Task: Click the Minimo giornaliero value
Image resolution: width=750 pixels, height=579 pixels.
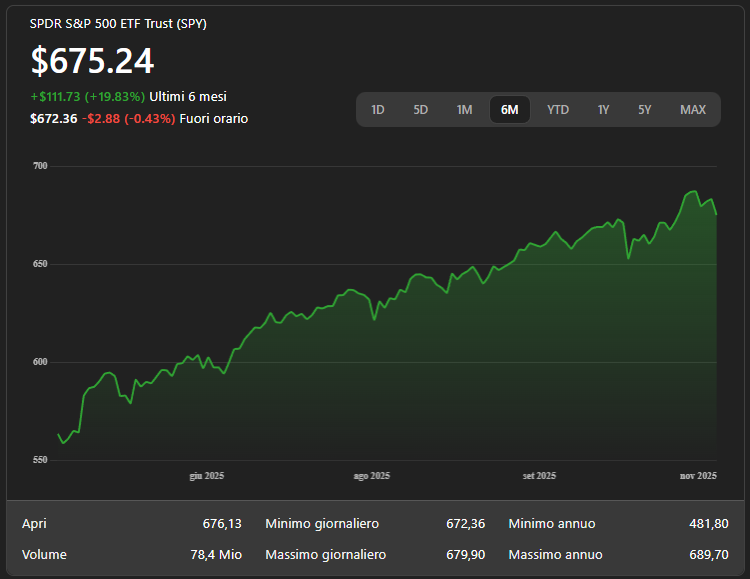Action: pos(465,524)
